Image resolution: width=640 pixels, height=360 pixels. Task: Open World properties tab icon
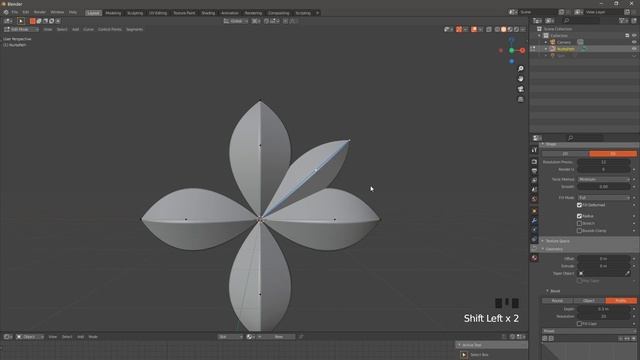click(x=534, y=199)
